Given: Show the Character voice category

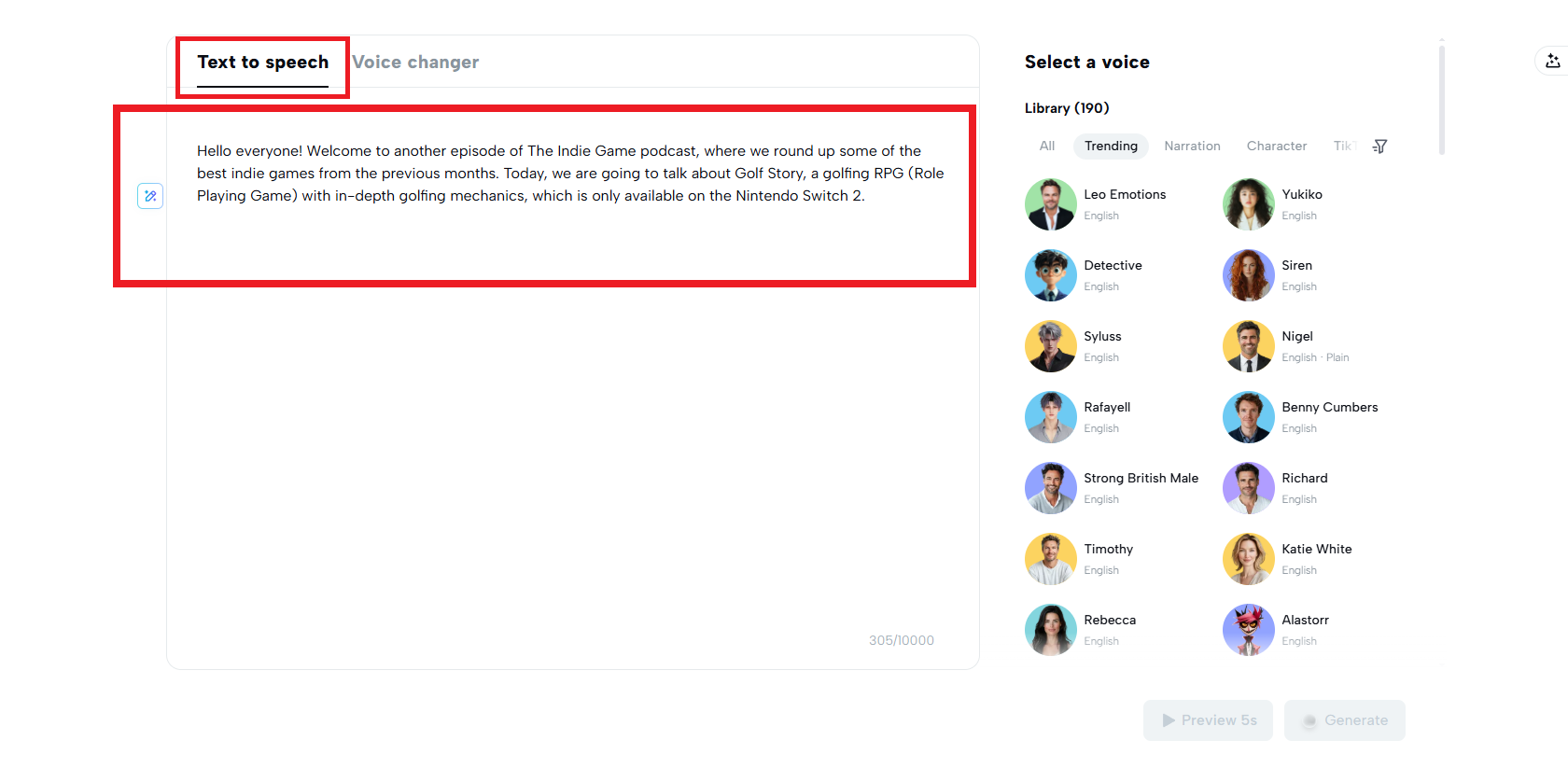Looking at the screenshot, I should pos(1276,147).
